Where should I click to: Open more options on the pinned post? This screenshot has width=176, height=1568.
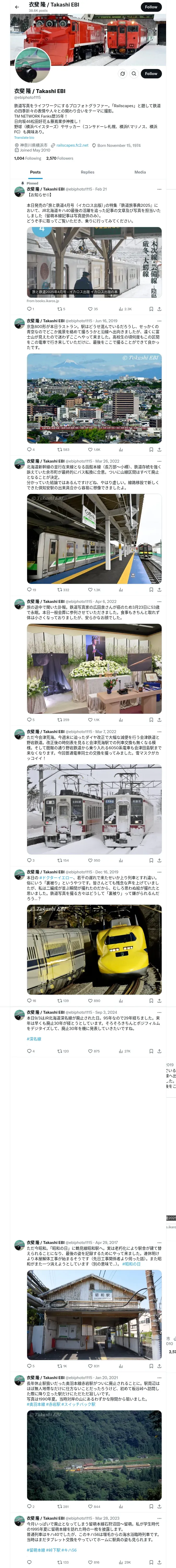[x=159, y=189]
